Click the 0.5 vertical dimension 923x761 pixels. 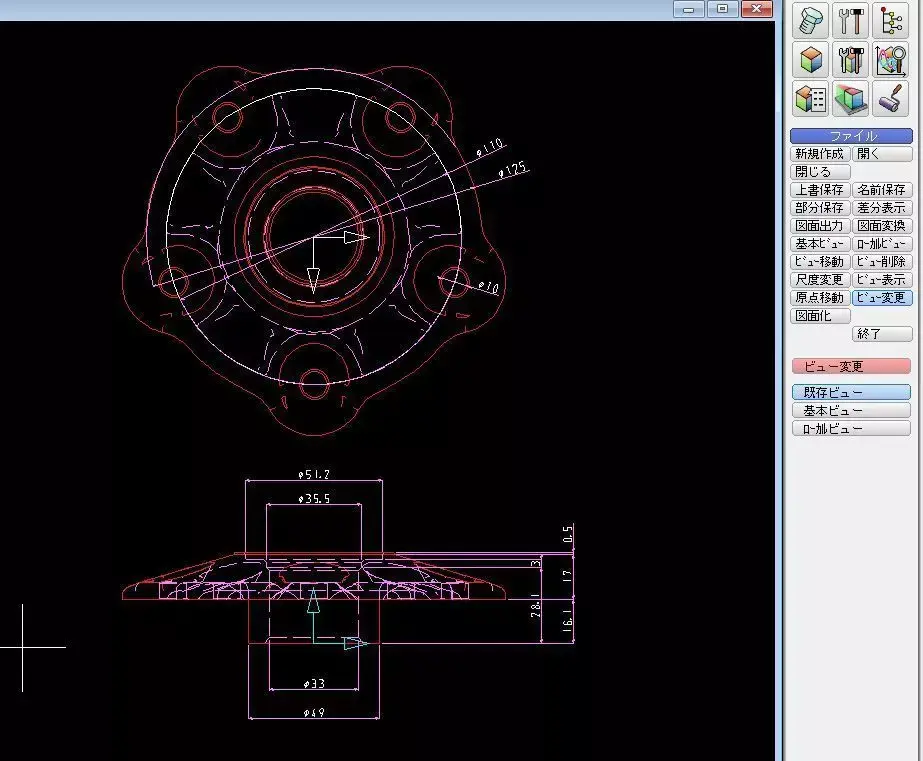(567, 534)
